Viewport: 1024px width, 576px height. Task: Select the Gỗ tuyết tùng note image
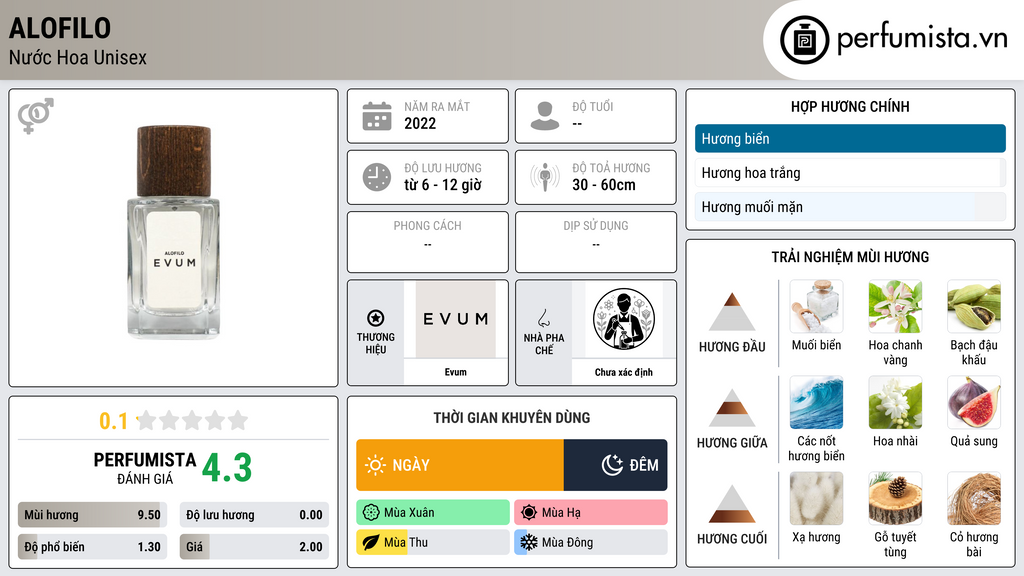coord(895,498)
